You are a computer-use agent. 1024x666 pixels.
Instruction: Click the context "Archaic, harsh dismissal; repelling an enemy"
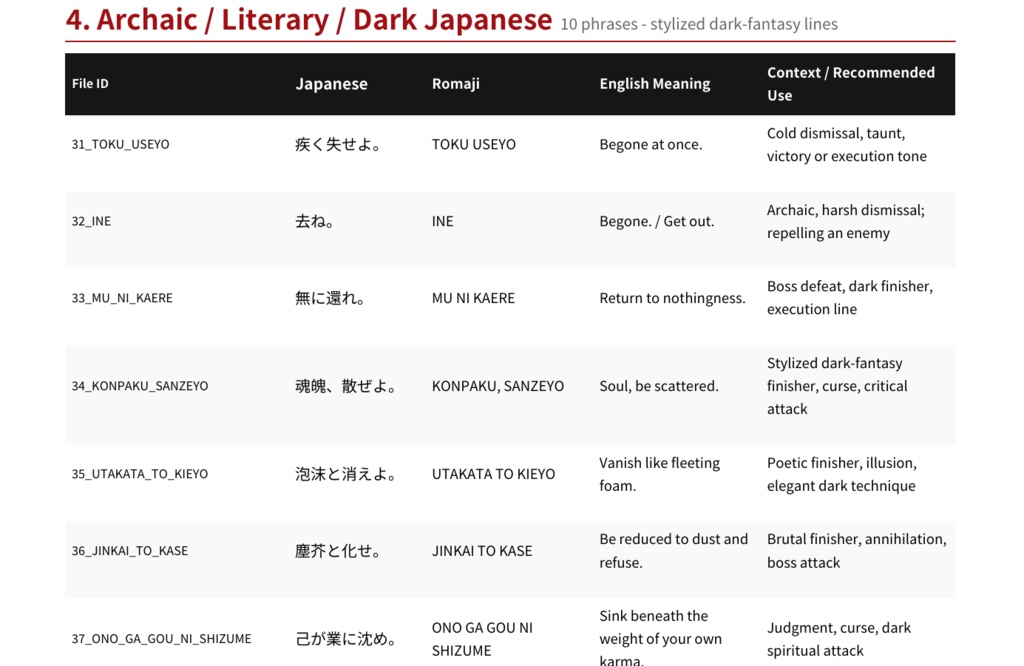click(846, 221)
